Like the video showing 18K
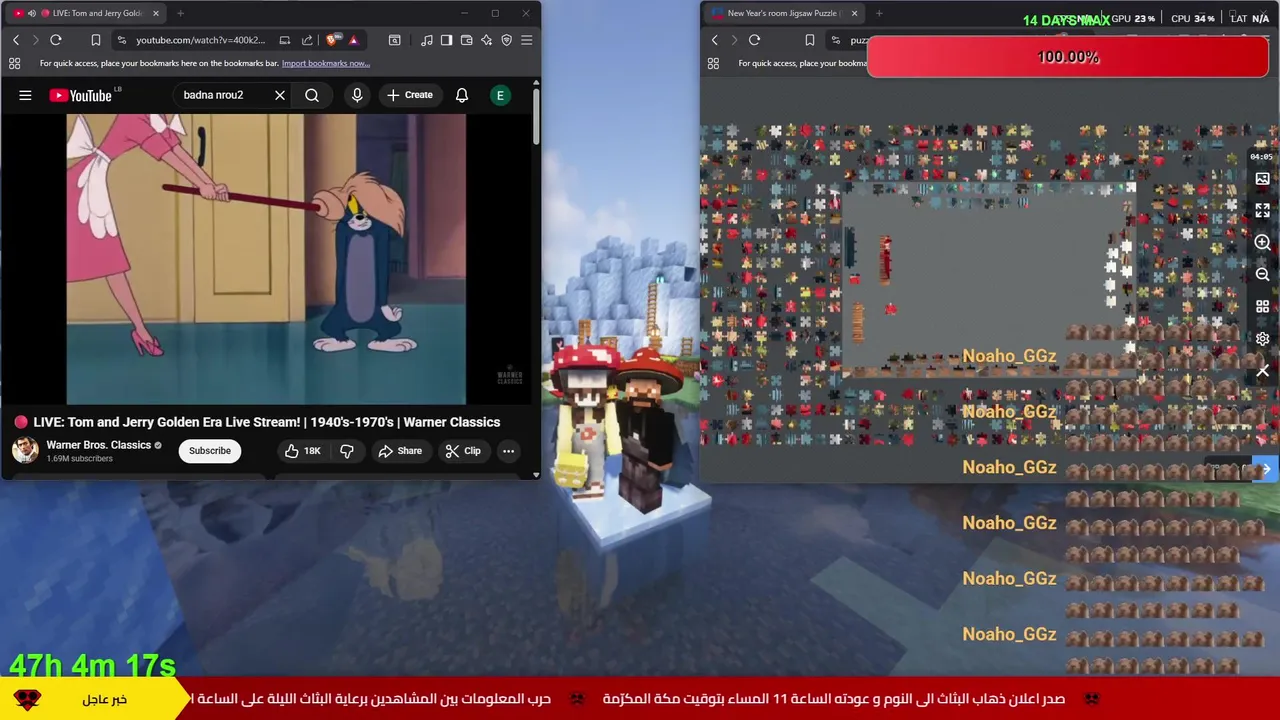Screen dimensions: 1280x720 pos(302,451)
